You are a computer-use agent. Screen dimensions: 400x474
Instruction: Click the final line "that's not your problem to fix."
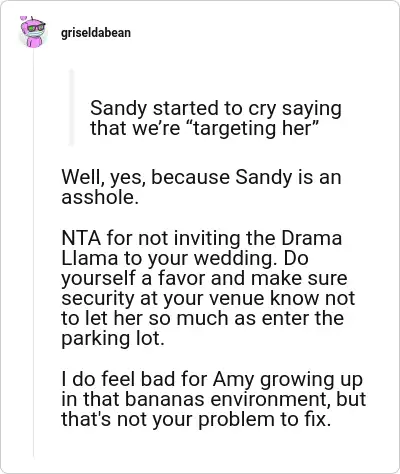196,420
